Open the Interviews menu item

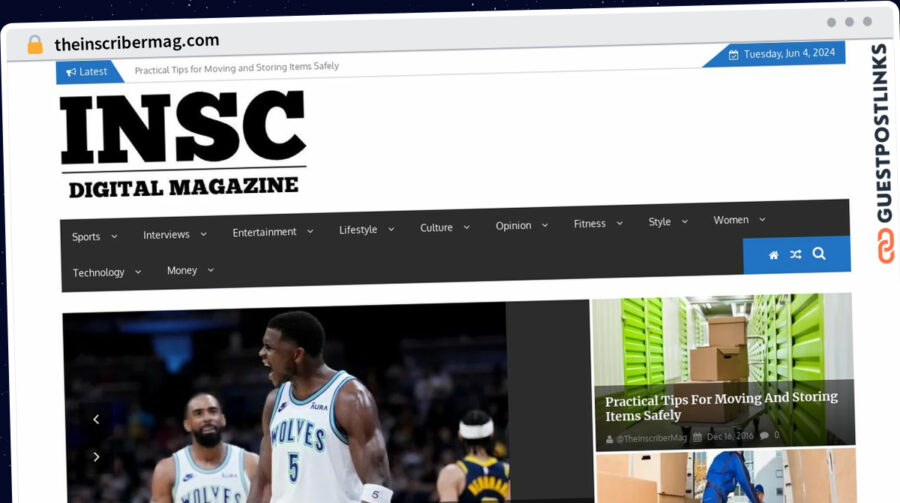click(x=166, y=235)
